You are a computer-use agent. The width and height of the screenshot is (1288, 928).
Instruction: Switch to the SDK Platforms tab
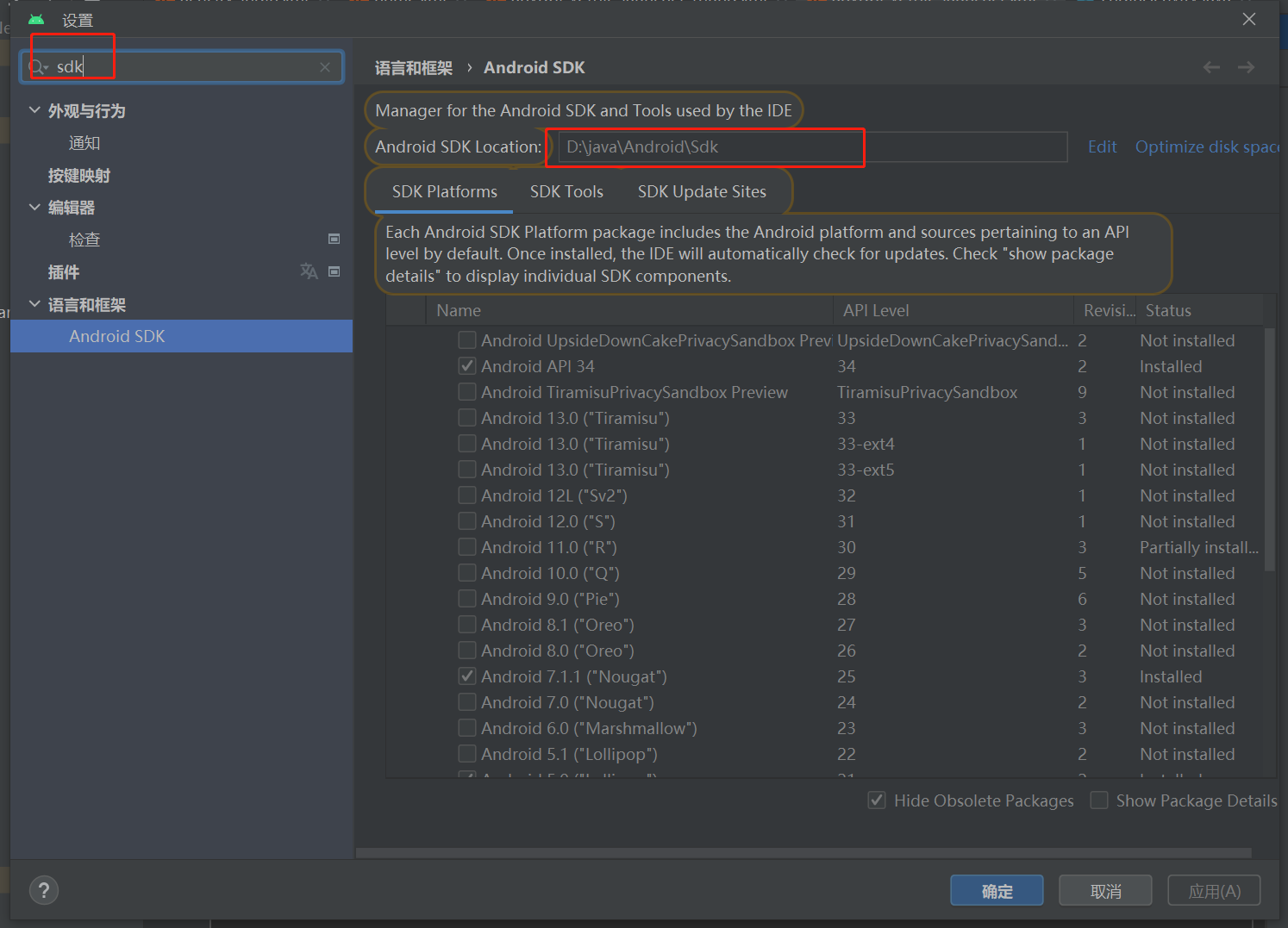point(445,191)
